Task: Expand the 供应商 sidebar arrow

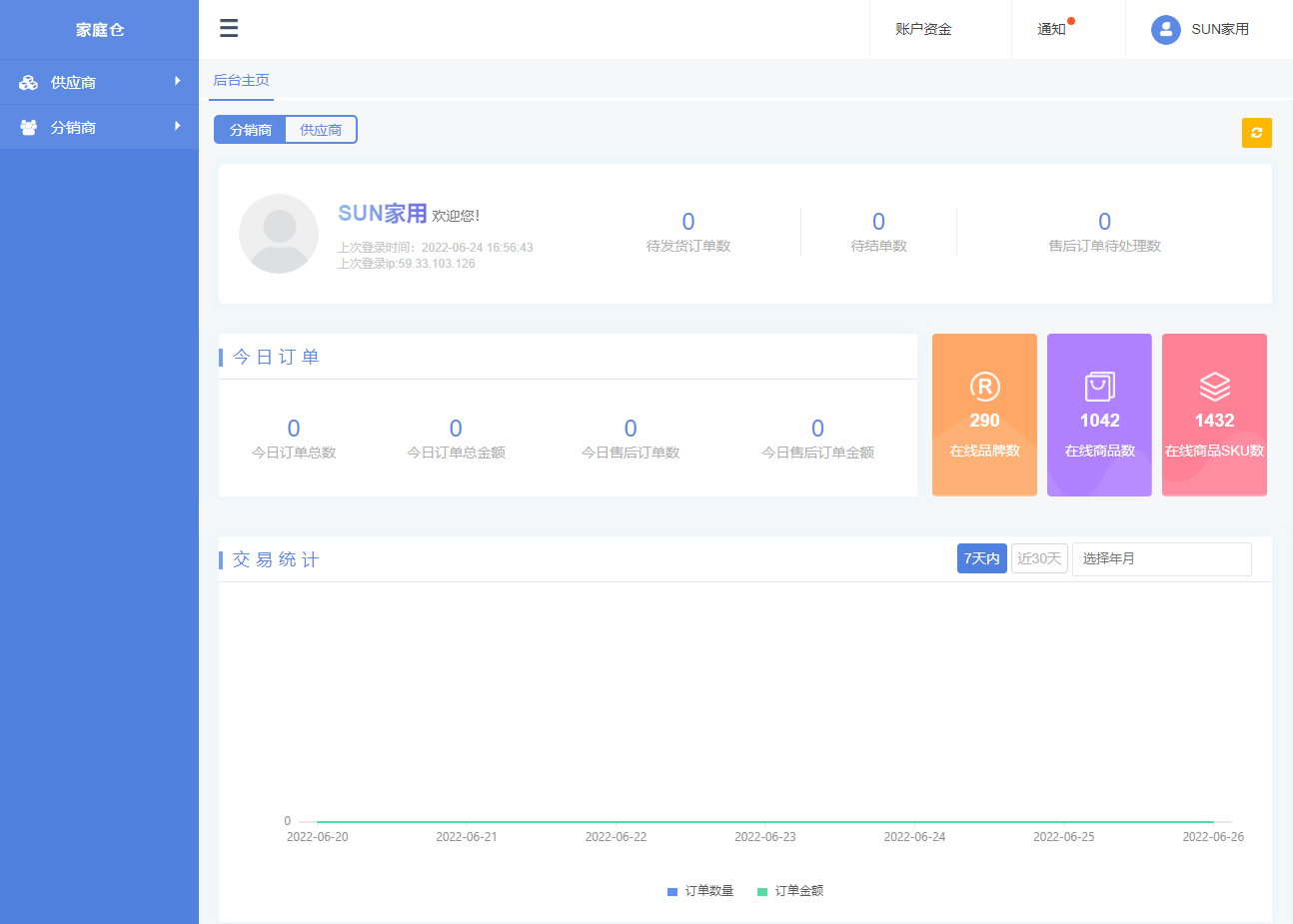Action: pyautogui.click(x=178, y=81)
